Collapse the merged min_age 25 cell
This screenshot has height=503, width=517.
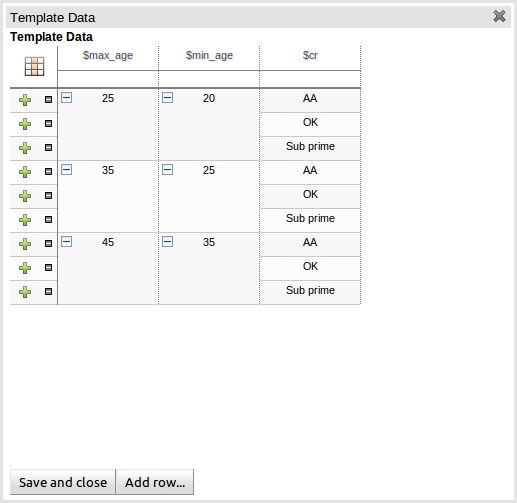tap(168, 170)
